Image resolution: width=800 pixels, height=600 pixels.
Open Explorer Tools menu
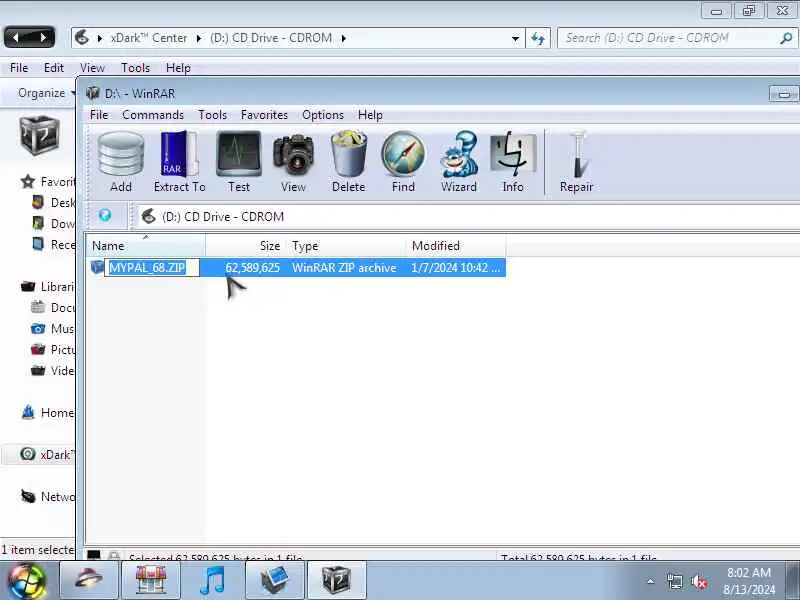point(135,67)
